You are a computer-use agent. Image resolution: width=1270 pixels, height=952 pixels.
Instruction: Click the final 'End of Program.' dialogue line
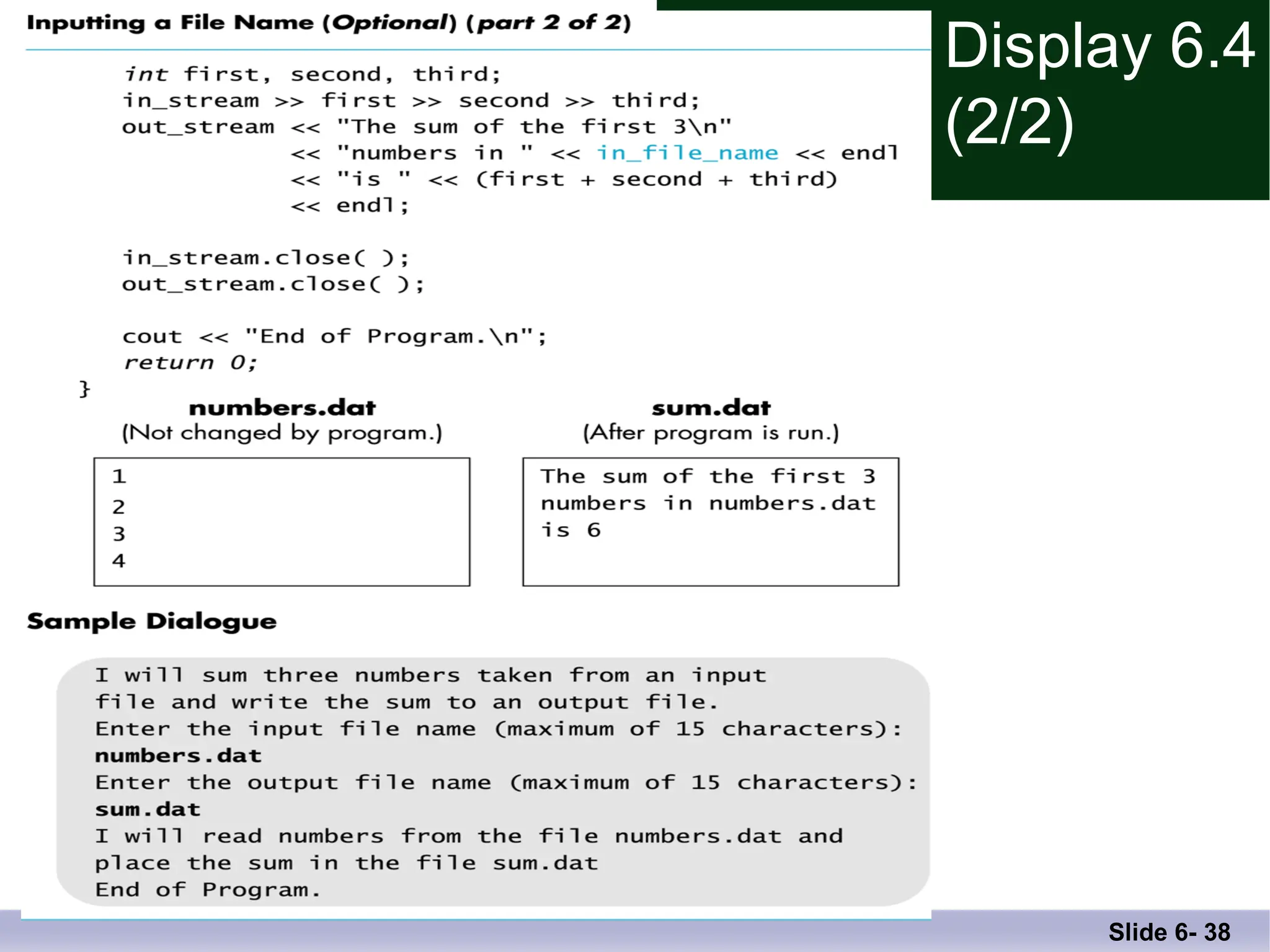pyautogui.click(x=208, y=890)
